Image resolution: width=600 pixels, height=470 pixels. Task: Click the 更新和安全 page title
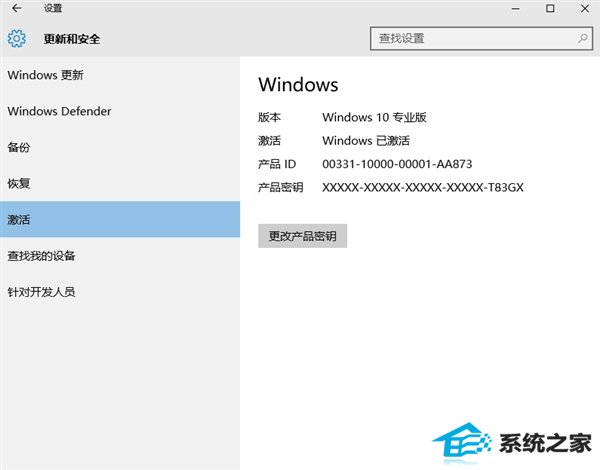click(72, 39)
